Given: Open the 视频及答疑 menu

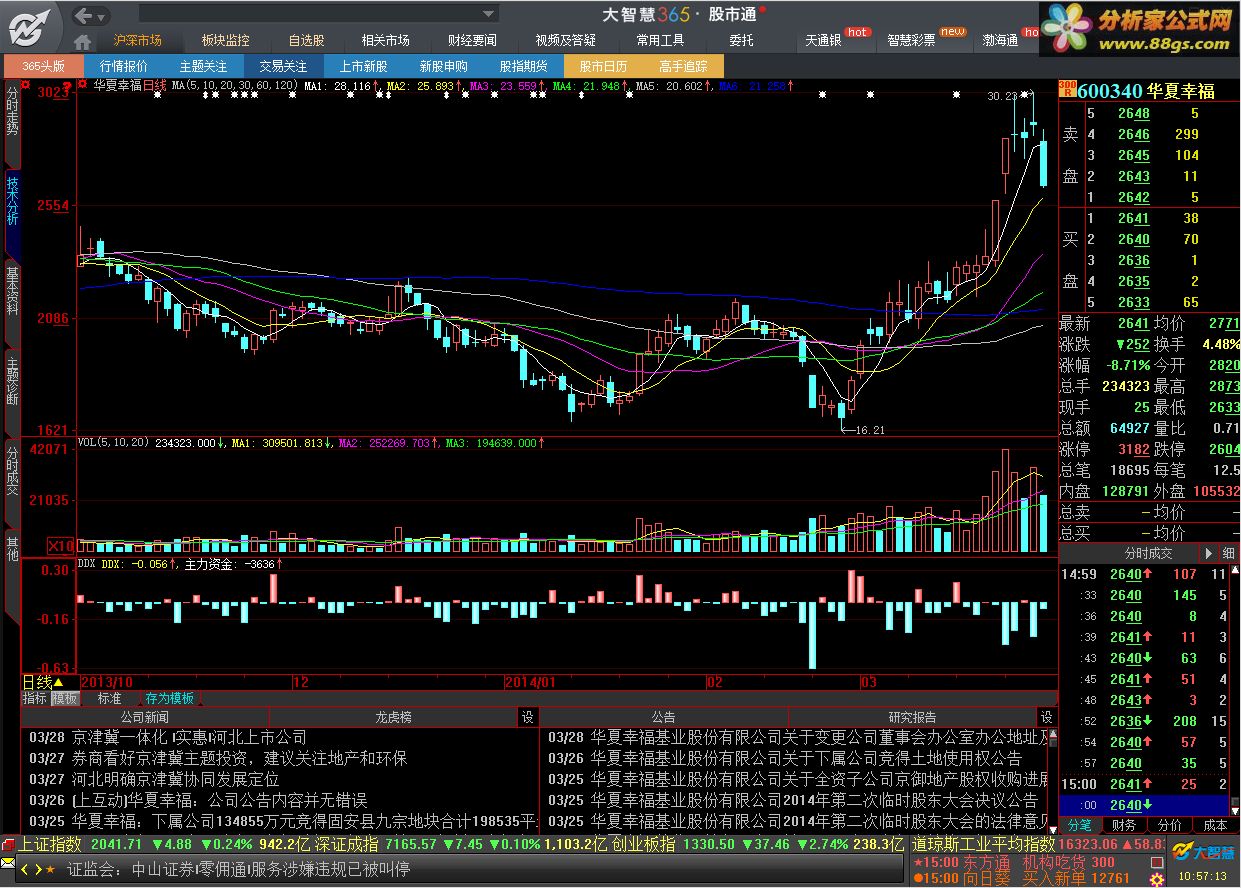Looking at the screenshot, I should pos(565,41).
